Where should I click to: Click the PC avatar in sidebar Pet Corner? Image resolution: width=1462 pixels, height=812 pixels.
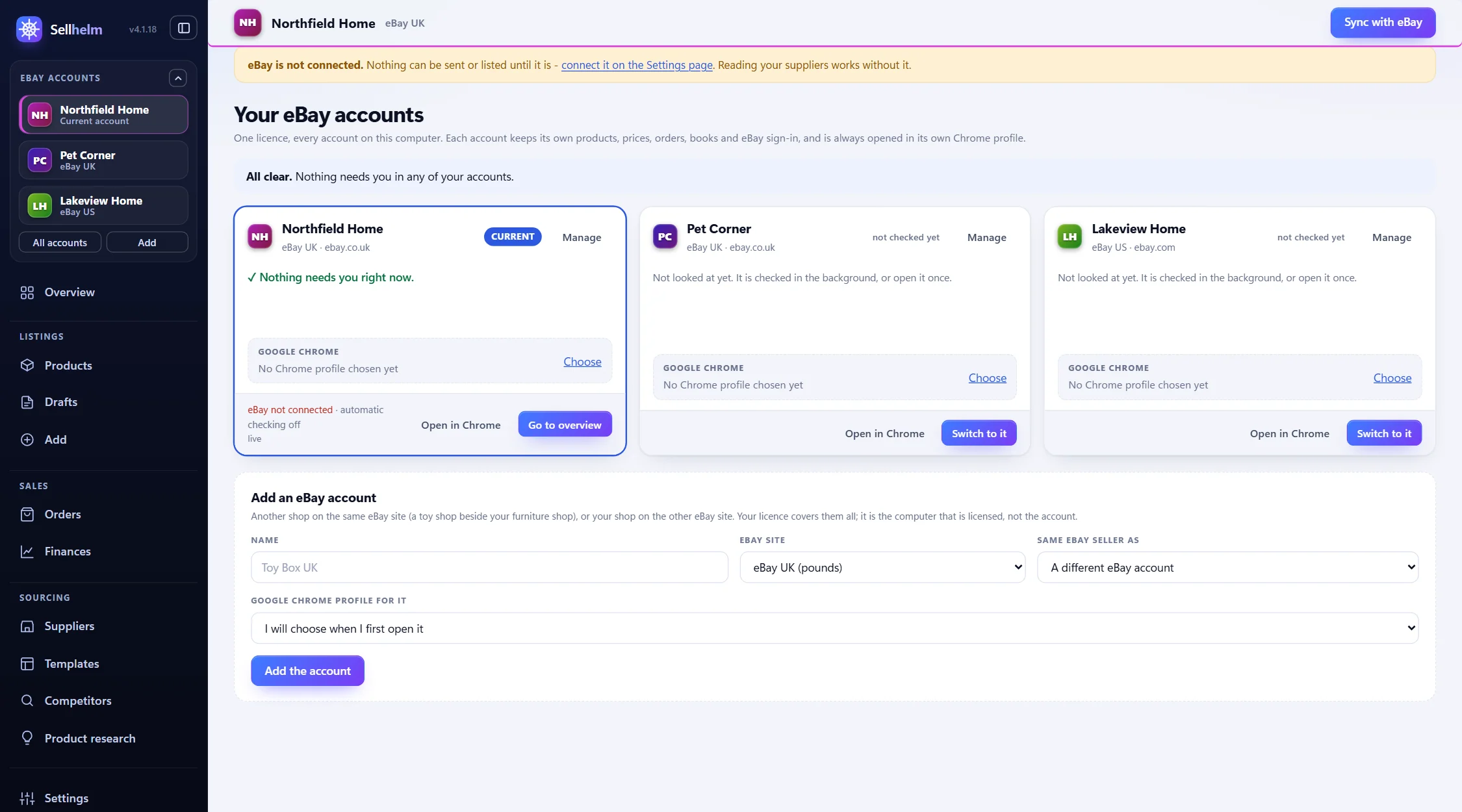click(x=40, y=160)
